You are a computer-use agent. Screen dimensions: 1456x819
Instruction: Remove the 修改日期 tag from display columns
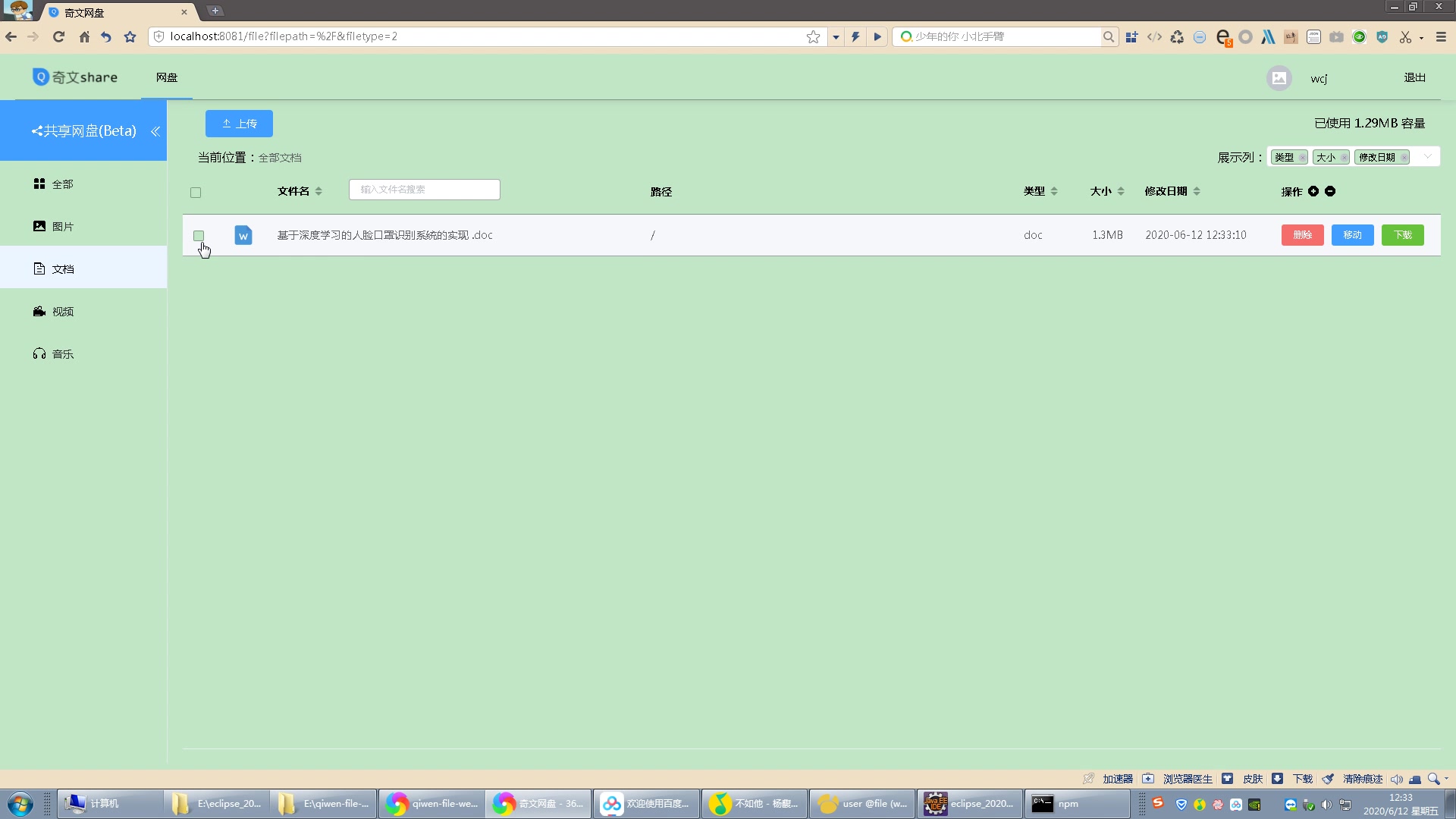[x=1404, y=158]
